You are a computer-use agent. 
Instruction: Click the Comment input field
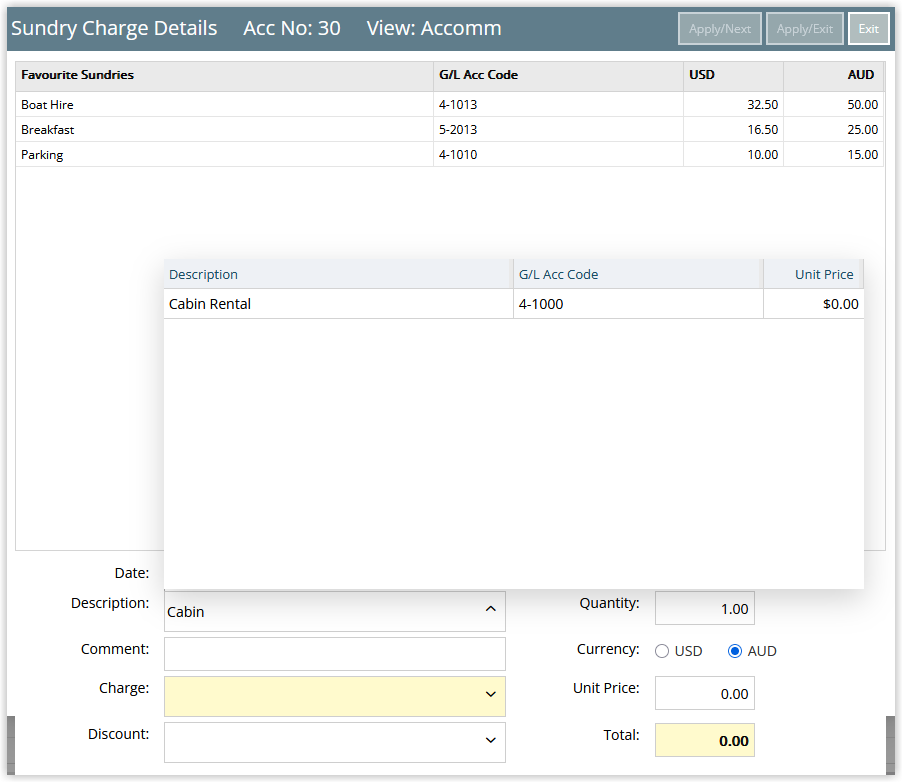click(x=335, y=653)
